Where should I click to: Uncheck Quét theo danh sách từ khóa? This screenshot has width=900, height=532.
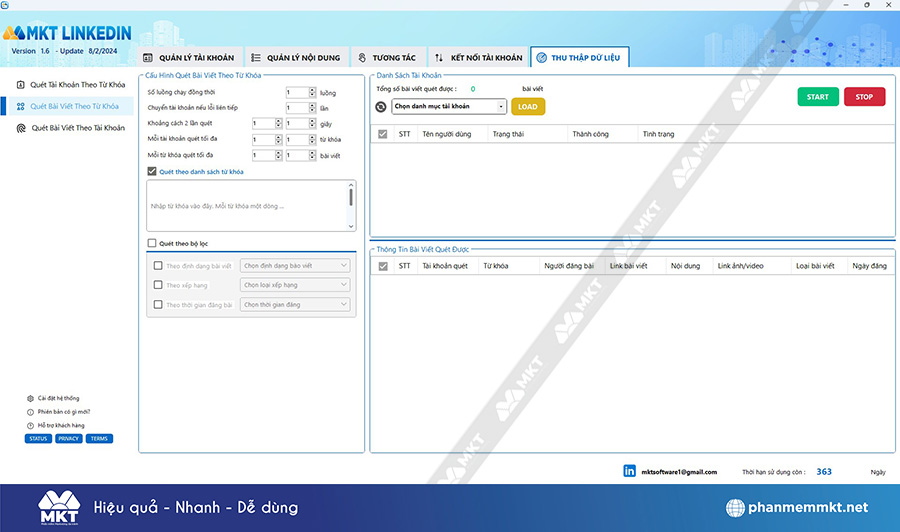[152, 171]
